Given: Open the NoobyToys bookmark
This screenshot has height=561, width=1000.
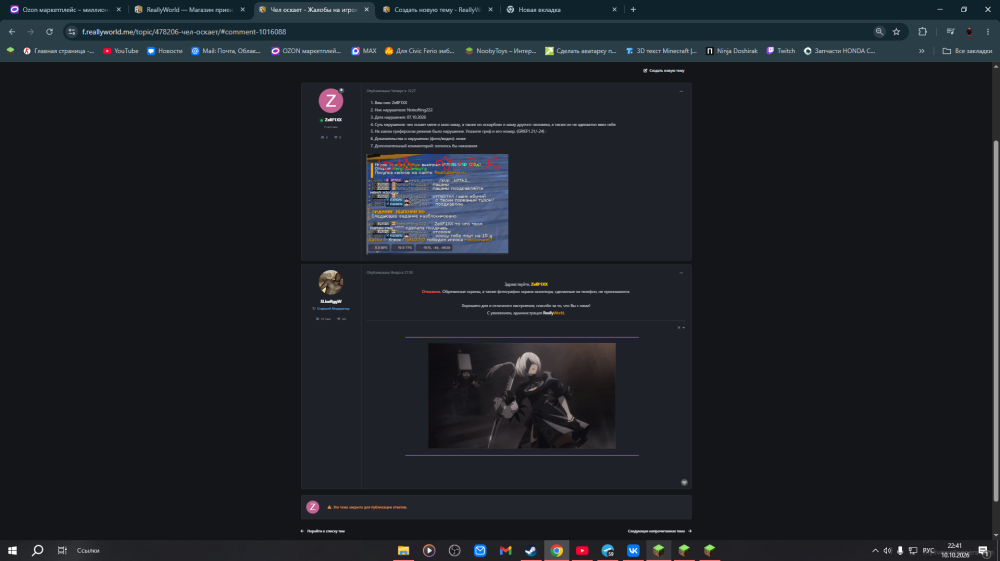Looking at the screenshot, I should click(501, 50).
